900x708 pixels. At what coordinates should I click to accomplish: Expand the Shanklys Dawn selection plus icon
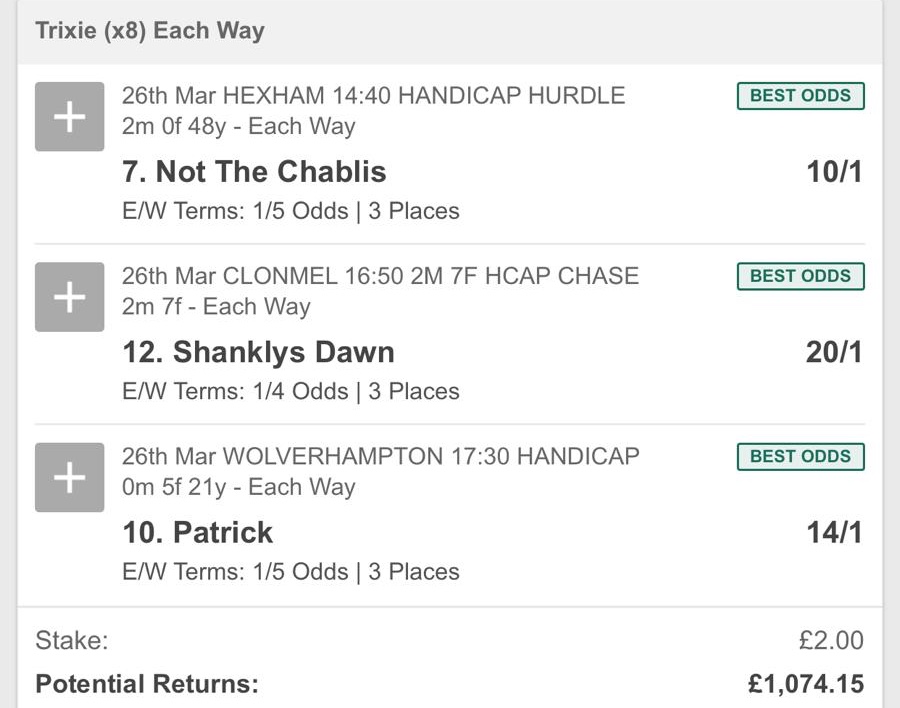coord(69,297)
